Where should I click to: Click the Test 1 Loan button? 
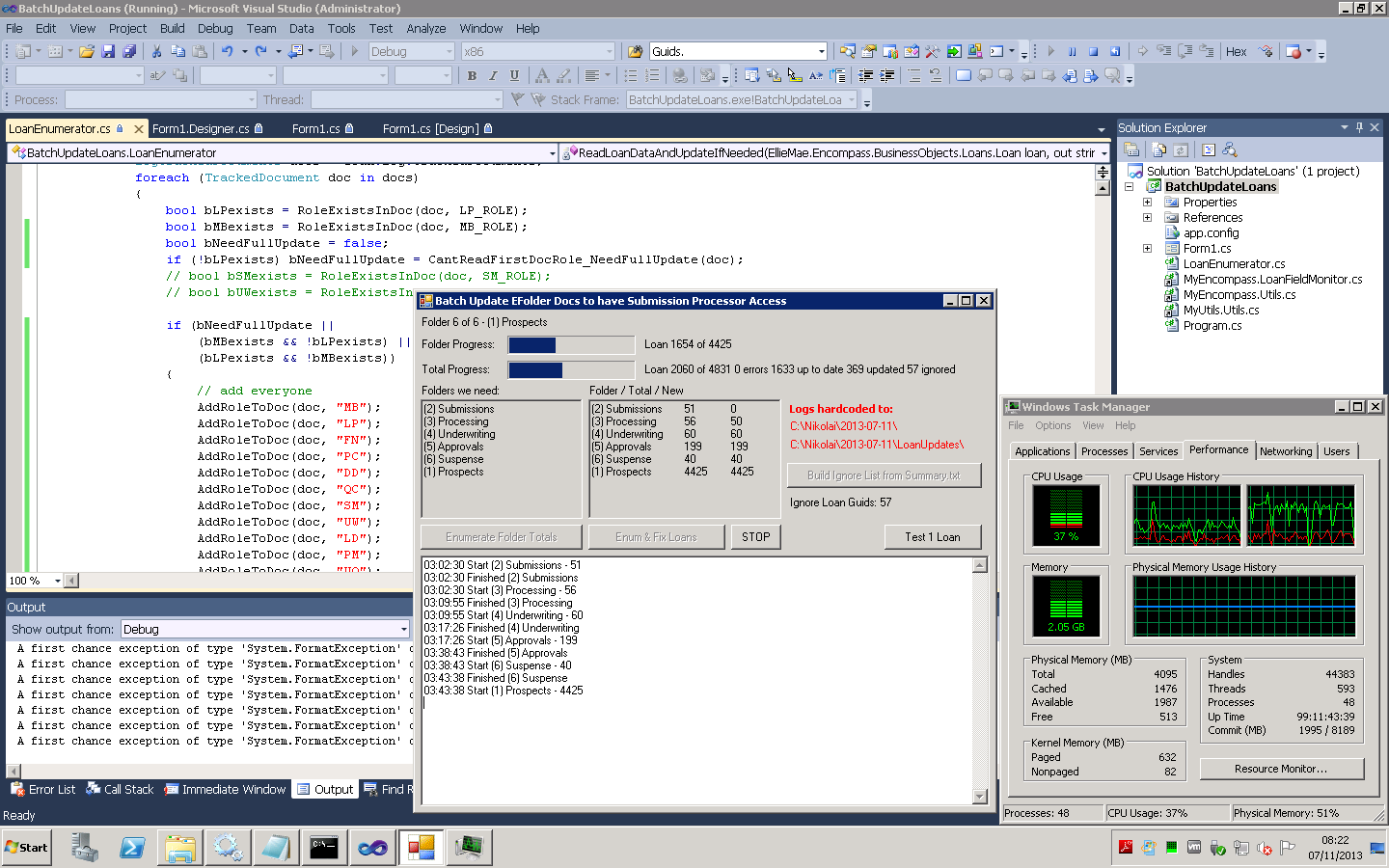[x=933, y=537]
